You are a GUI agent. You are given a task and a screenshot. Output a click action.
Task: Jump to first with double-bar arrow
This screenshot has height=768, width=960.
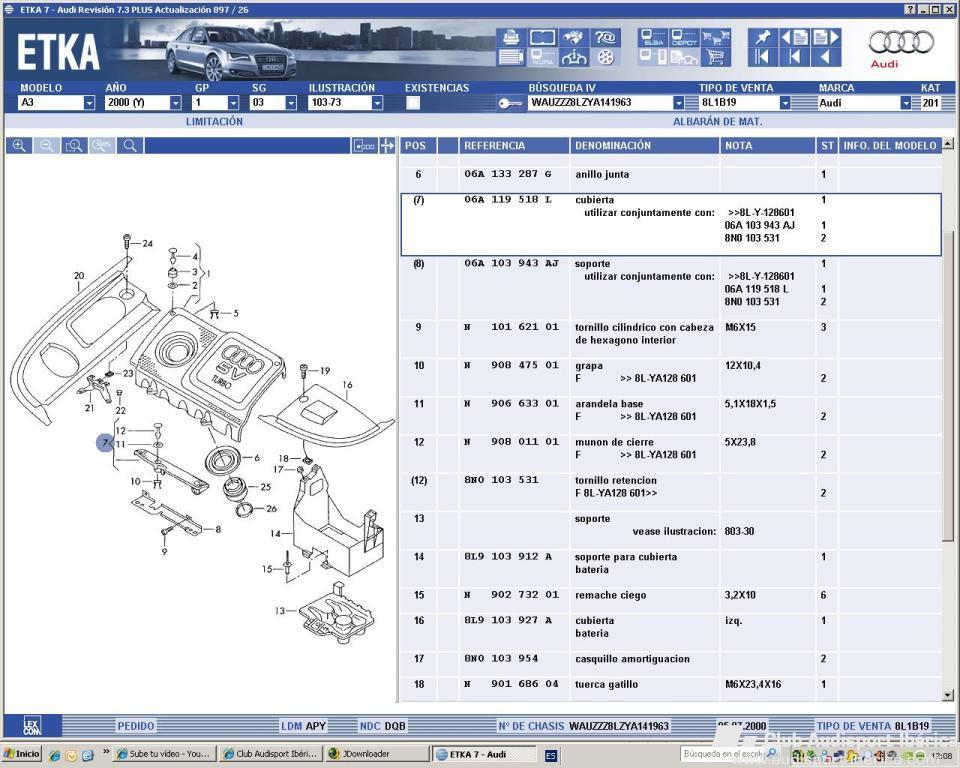point(763,57)
